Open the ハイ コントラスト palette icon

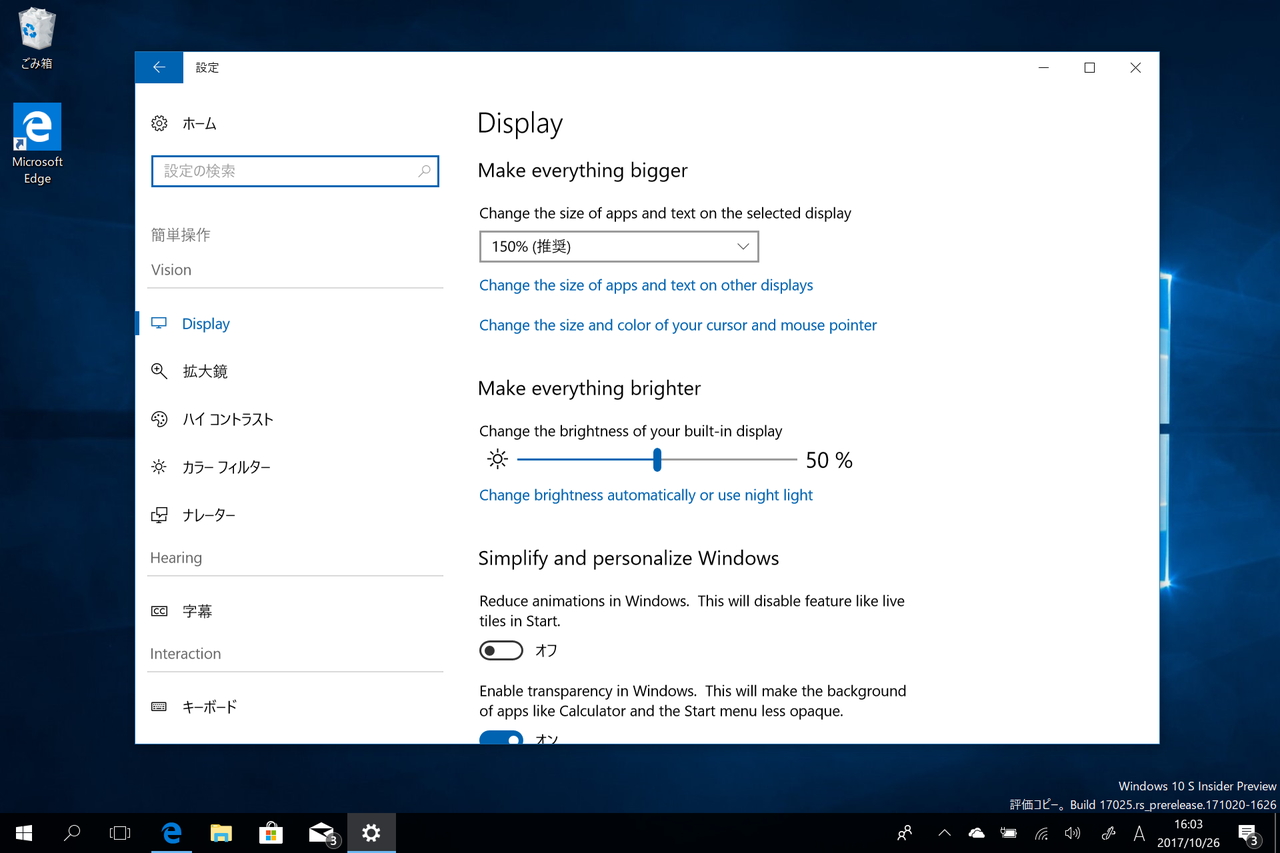(160, 419)
